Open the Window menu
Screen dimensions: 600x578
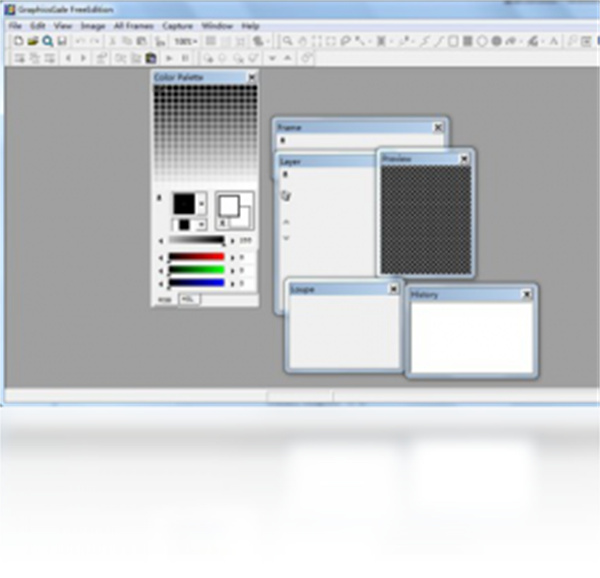[217, 26]
